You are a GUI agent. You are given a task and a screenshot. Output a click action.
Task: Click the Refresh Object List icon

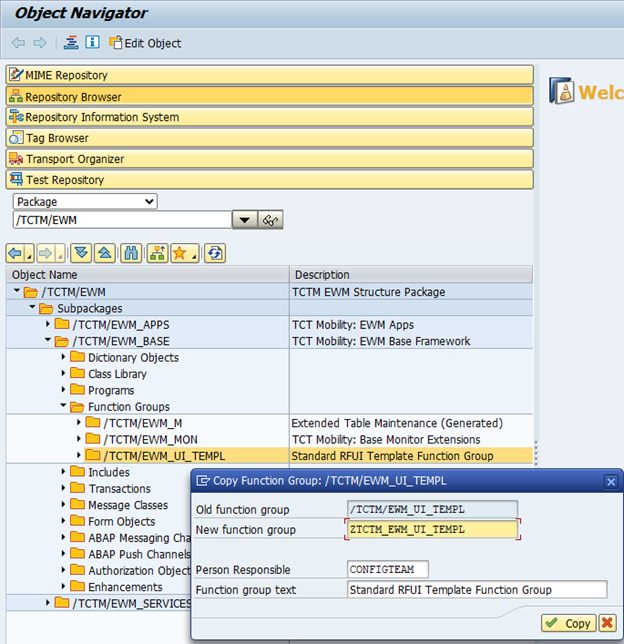[214, 253]
